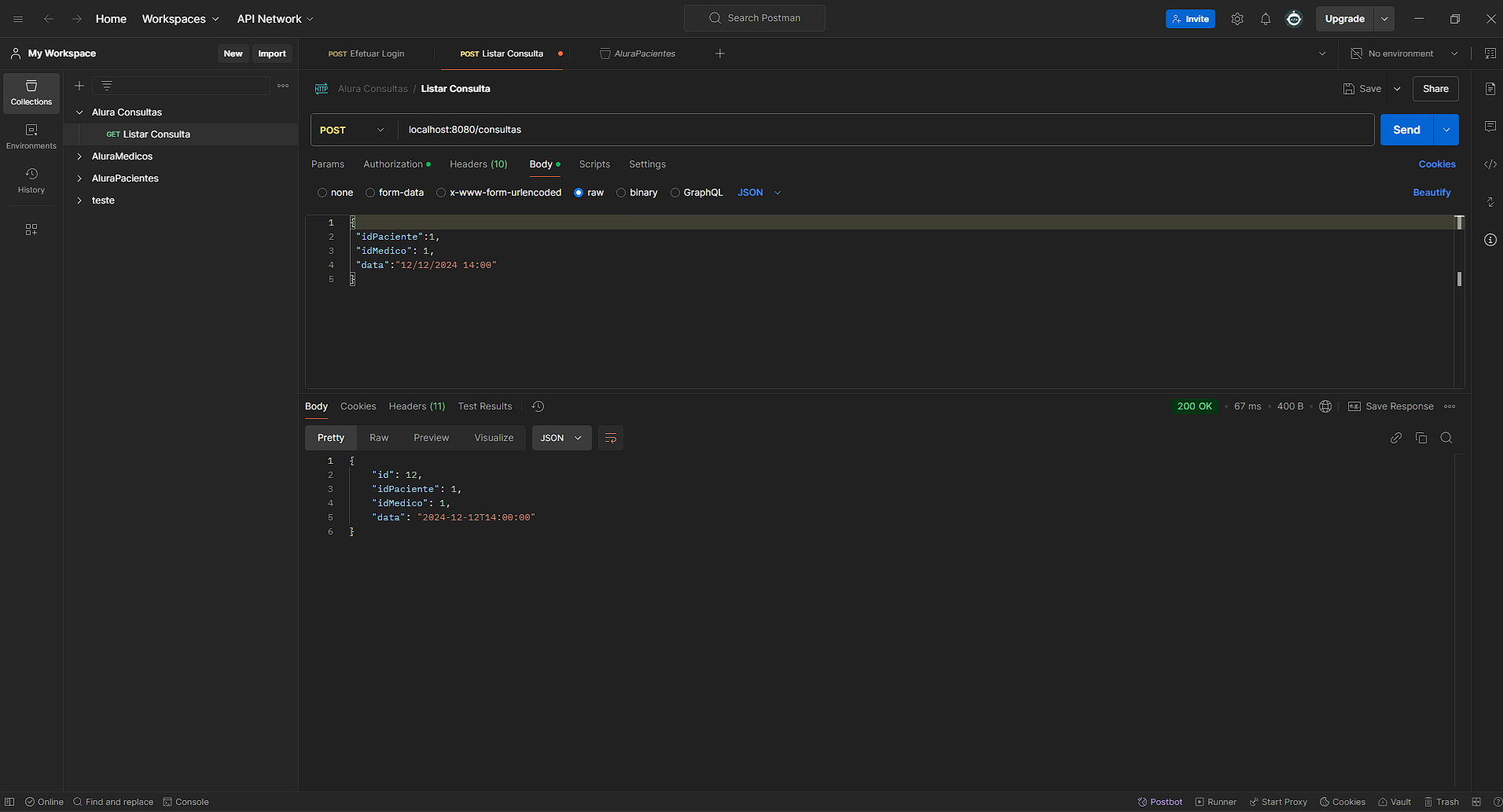Open the History sidebar panel
The image size is (1503, 812).
pyautogui.click(x=31, y=180)
